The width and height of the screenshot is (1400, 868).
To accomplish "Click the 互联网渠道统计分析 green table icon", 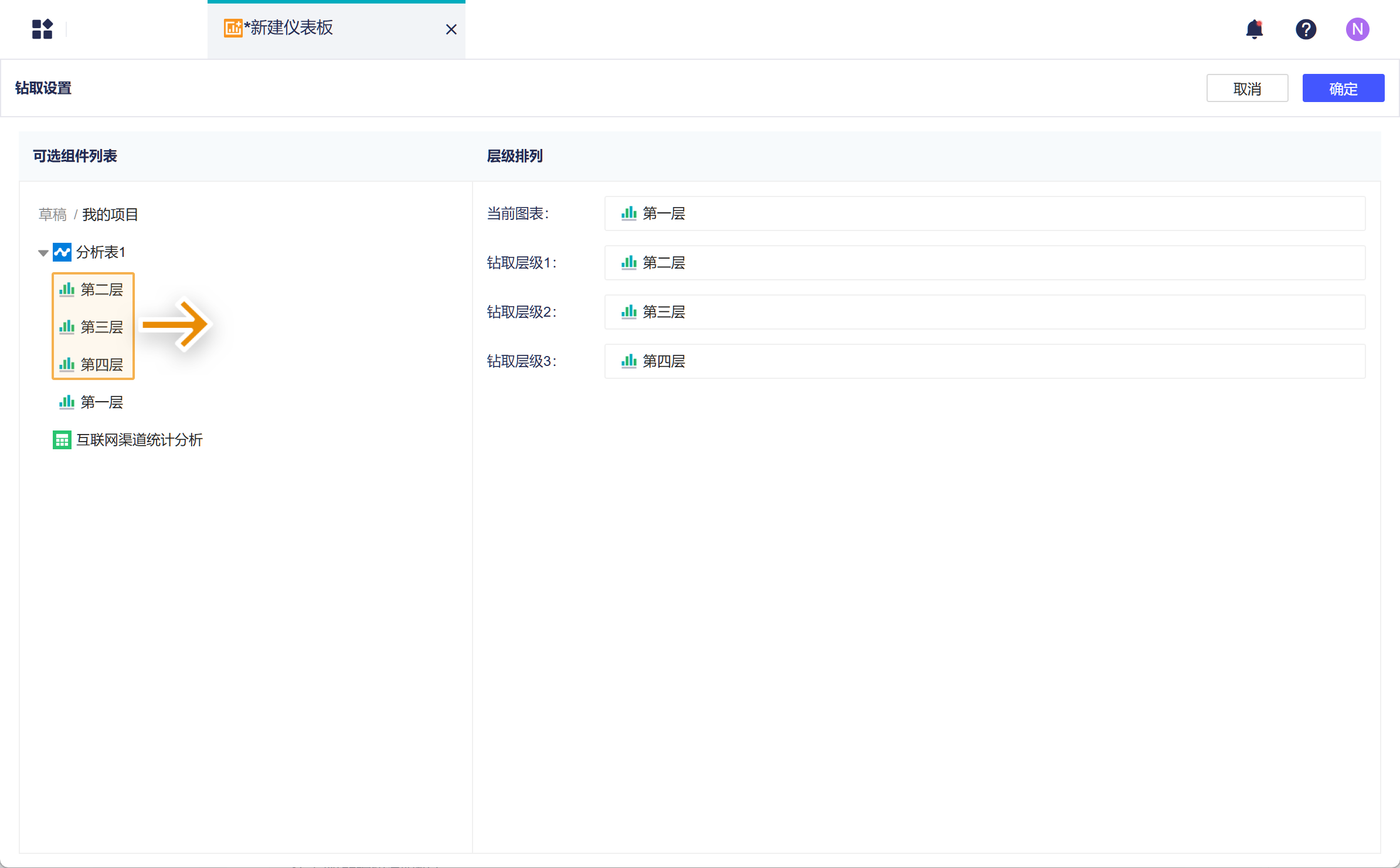I will pos(62,440).
